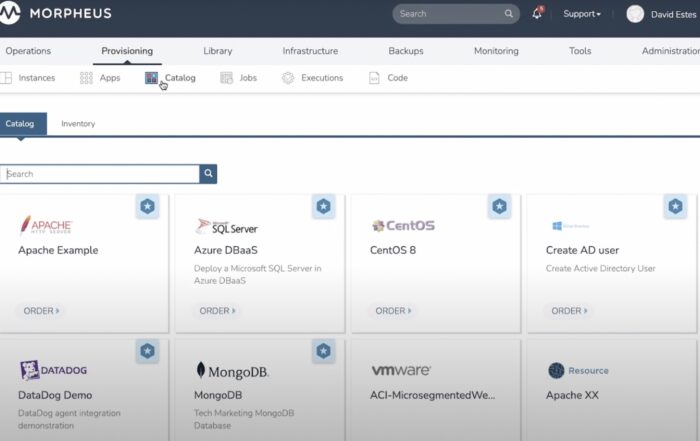Open the Infrastructure menu
700x441 pixels.
(x=310, y=51)
